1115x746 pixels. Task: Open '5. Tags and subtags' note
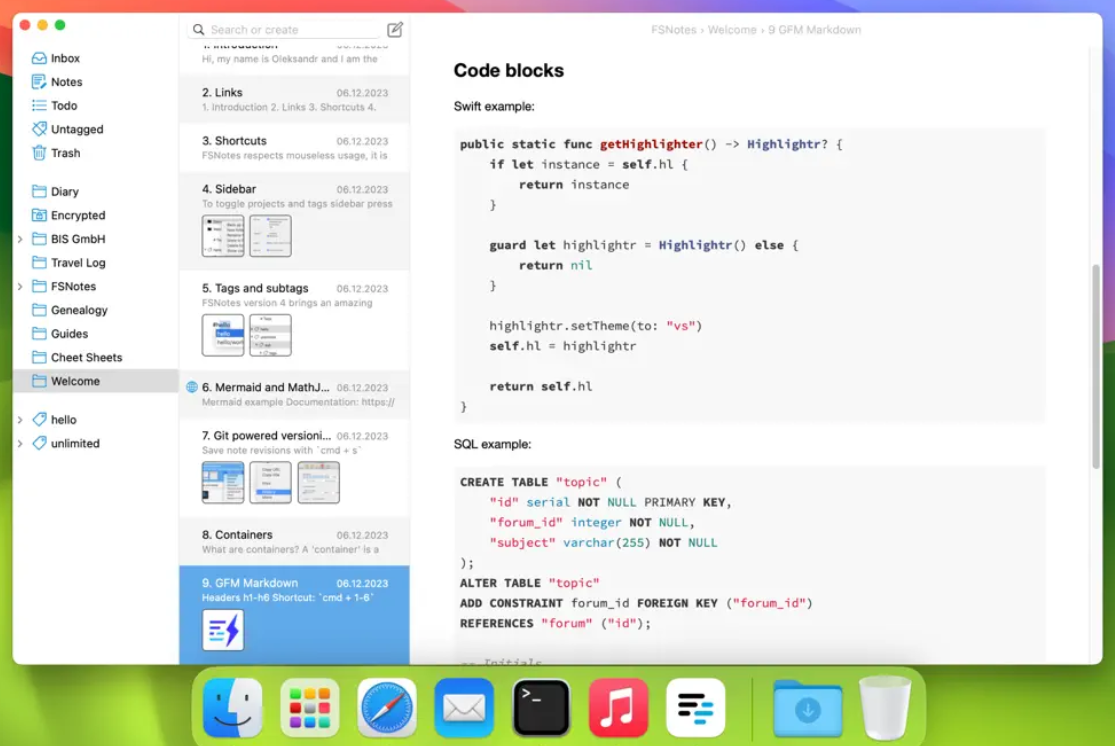point(294,321)
